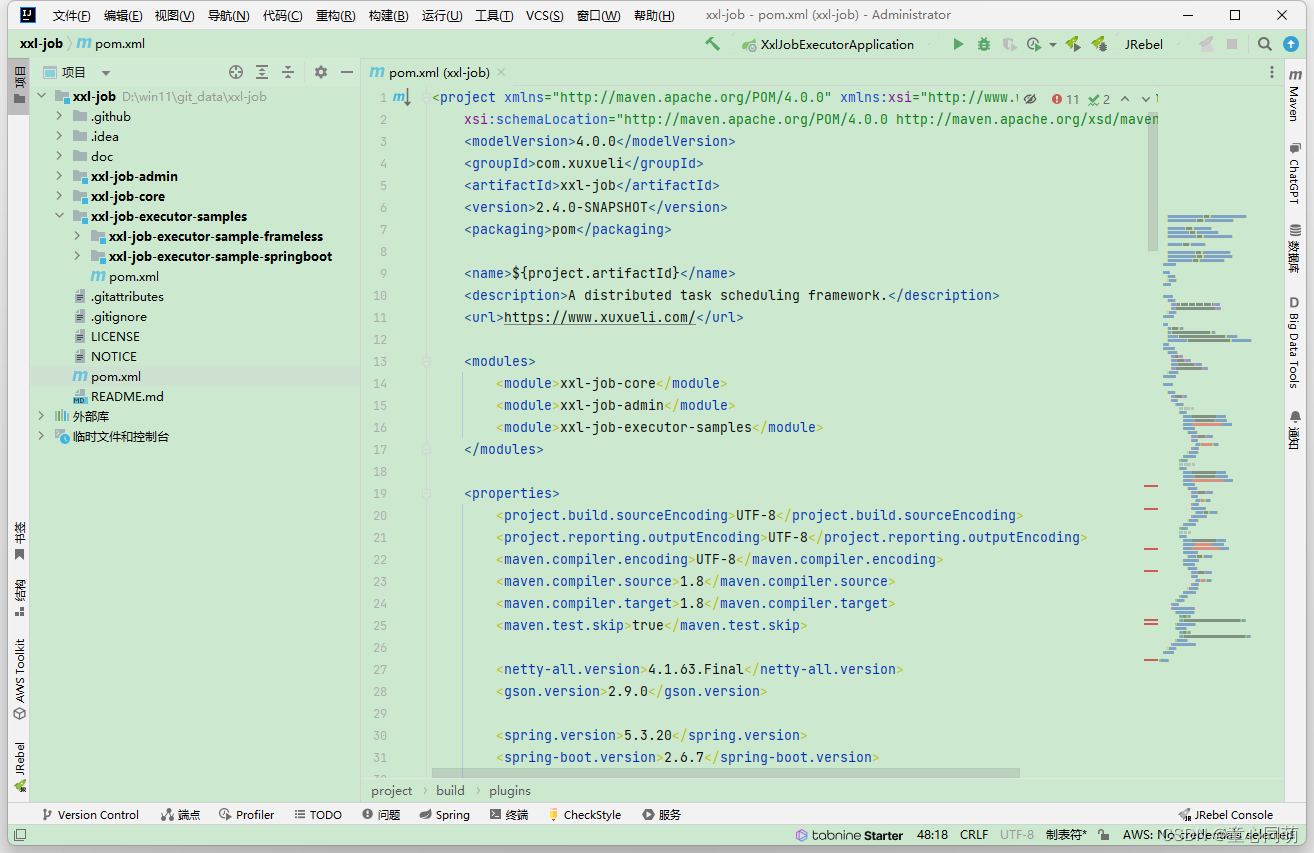The image size is (1314, 853).
Task: Collapse the xxl-job-executor-samples module
Action: pyautogui.click(x=60, y=216)
